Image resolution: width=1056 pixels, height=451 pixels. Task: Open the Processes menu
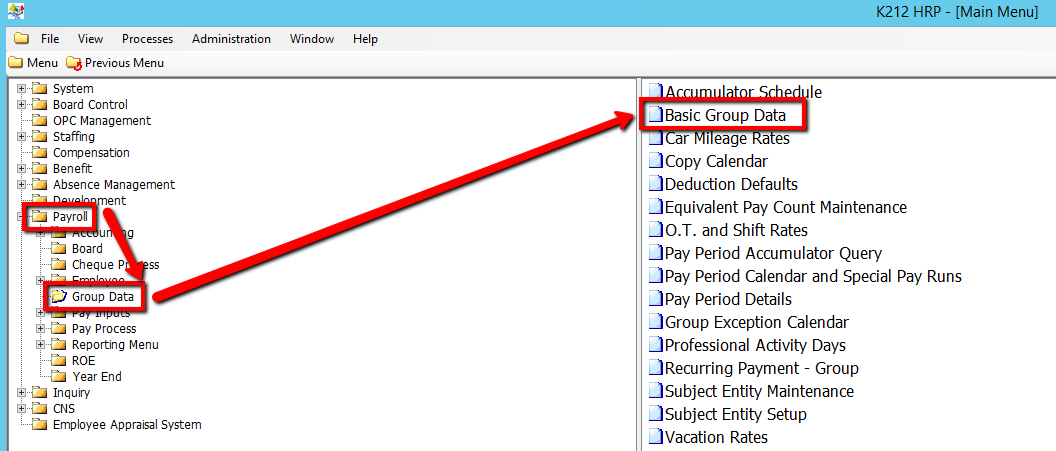tap(147, 39)
